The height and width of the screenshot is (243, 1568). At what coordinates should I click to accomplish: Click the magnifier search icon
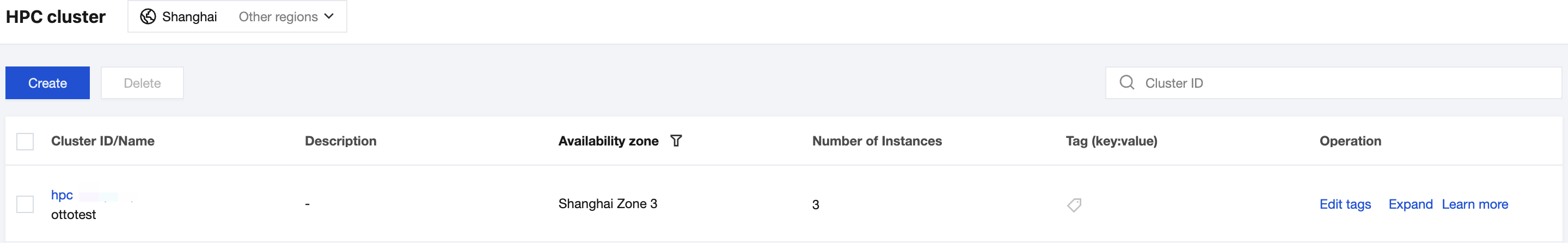pyautogui.click(x=1126, y=83)
